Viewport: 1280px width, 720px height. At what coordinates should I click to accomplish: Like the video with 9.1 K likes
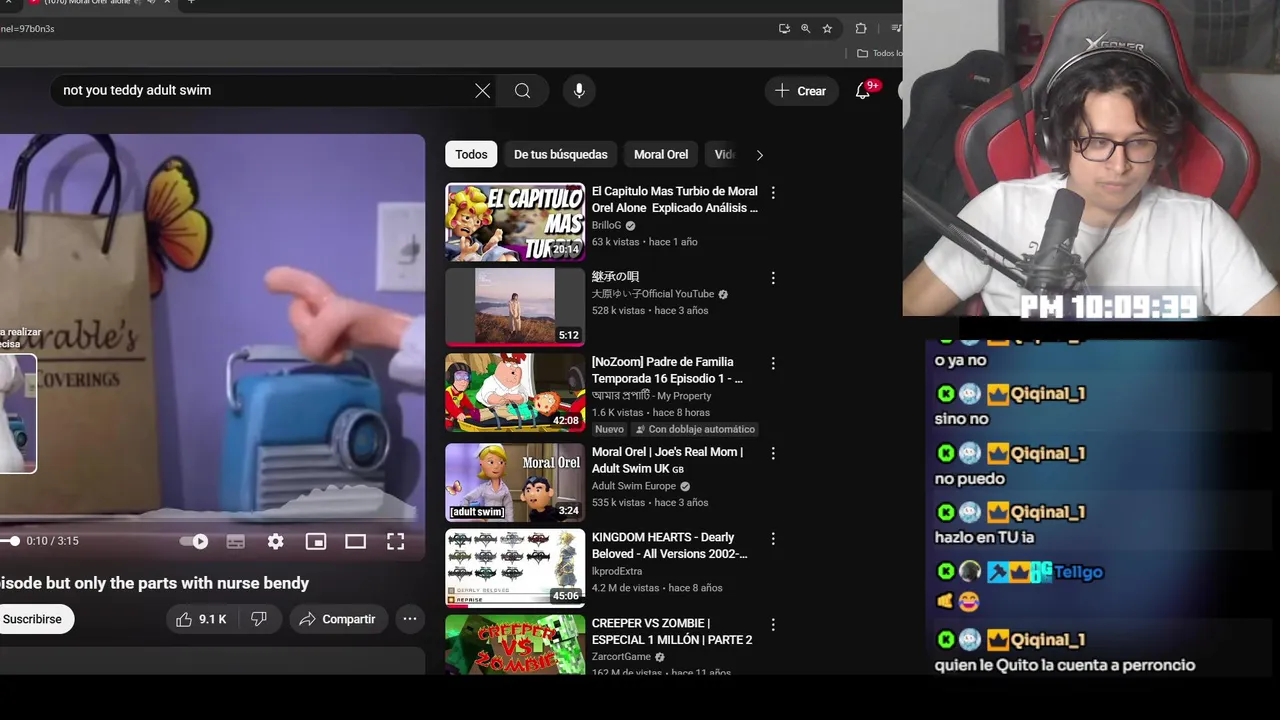click(x=201, y=620)
